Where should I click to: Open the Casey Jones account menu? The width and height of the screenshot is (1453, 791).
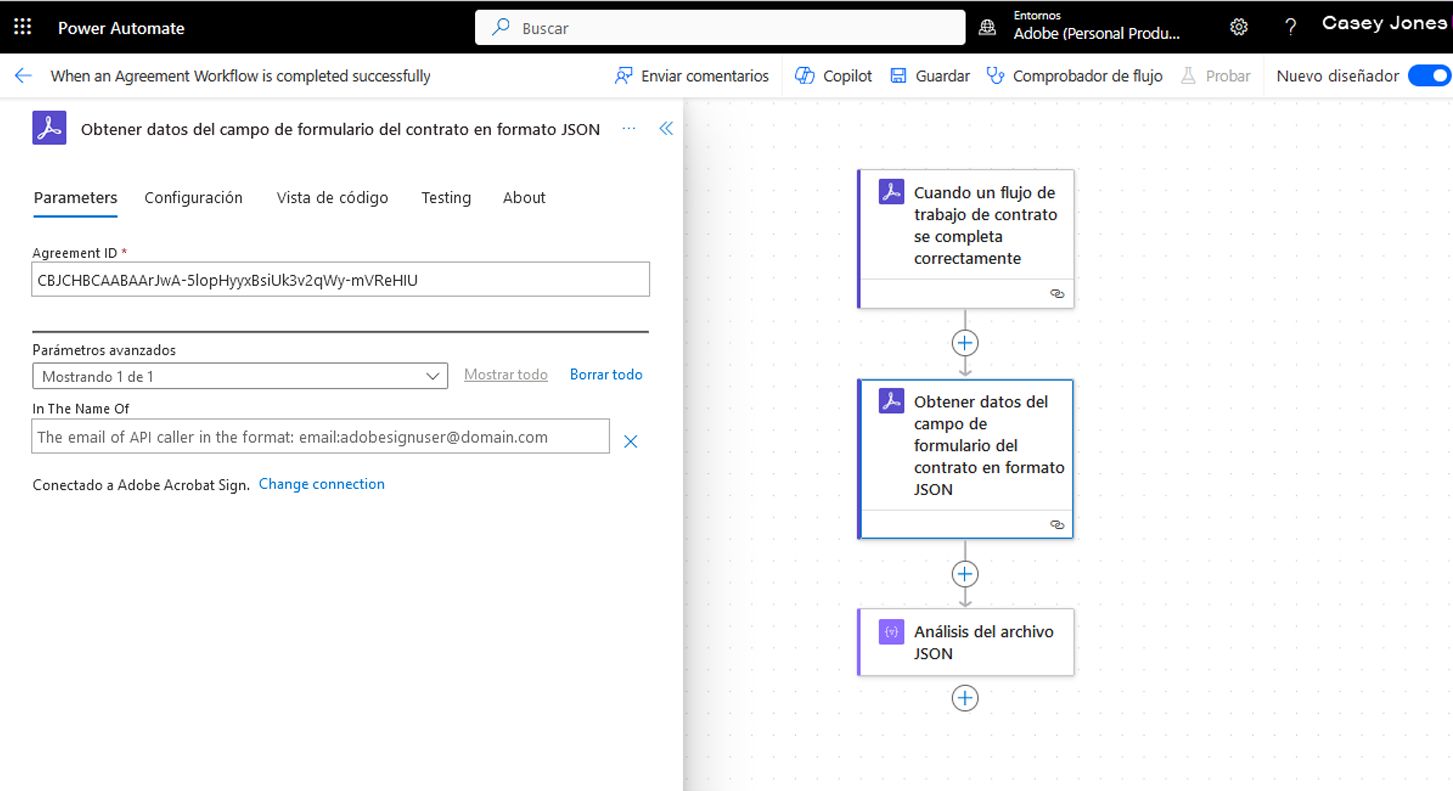(1384, 23)
